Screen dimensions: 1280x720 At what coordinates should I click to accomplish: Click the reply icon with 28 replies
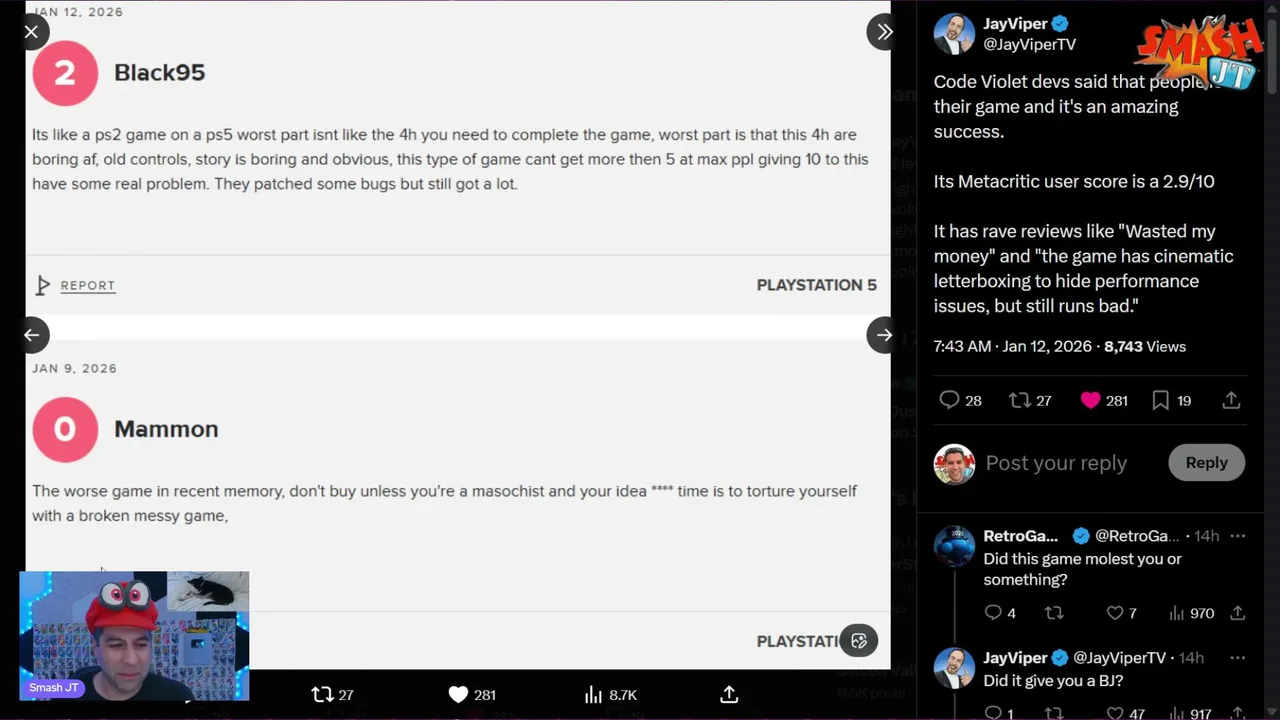[x=950, y=400]
